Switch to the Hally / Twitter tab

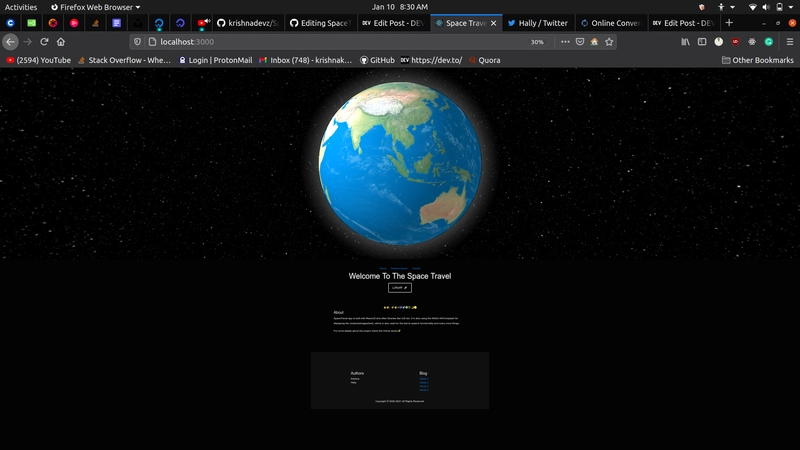pos(538,22)
